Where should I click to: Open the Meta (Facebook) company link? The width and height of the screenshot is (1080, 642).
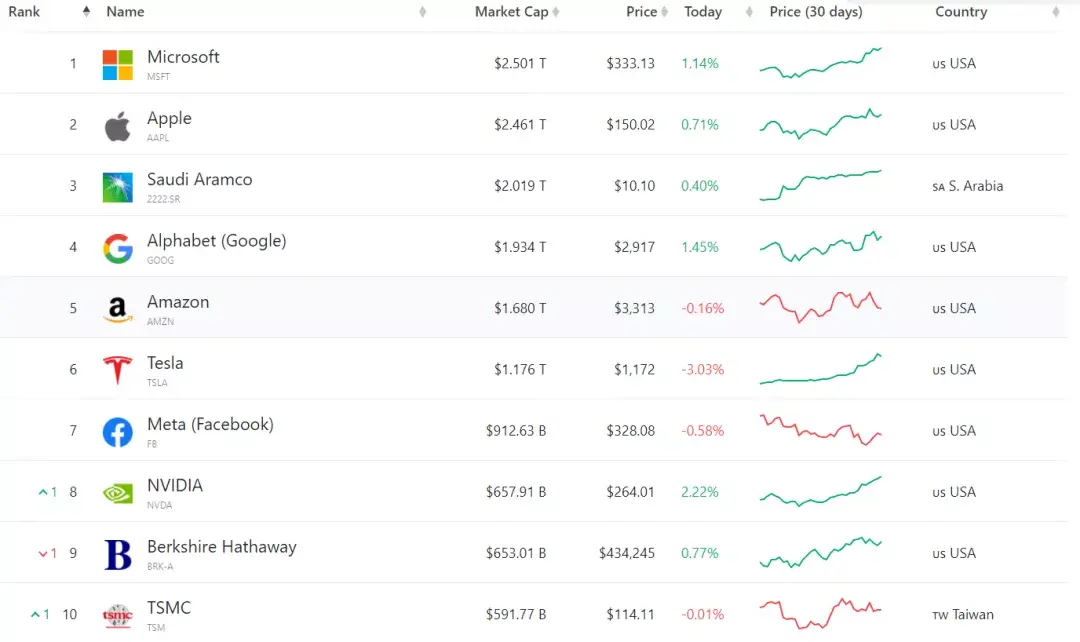210,425
